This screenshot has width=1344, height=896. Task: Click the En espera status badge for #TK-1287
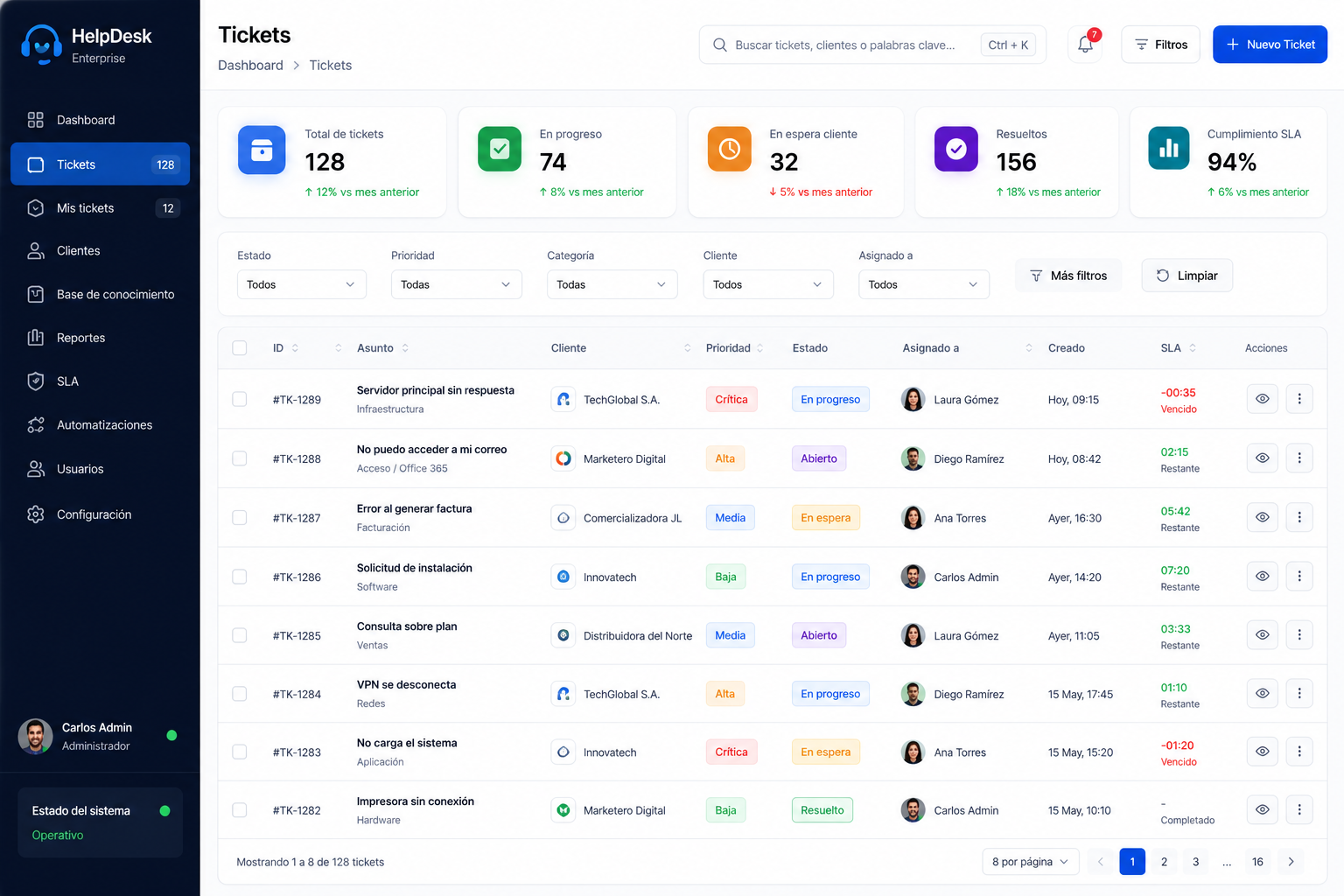(x=826, y=518)
